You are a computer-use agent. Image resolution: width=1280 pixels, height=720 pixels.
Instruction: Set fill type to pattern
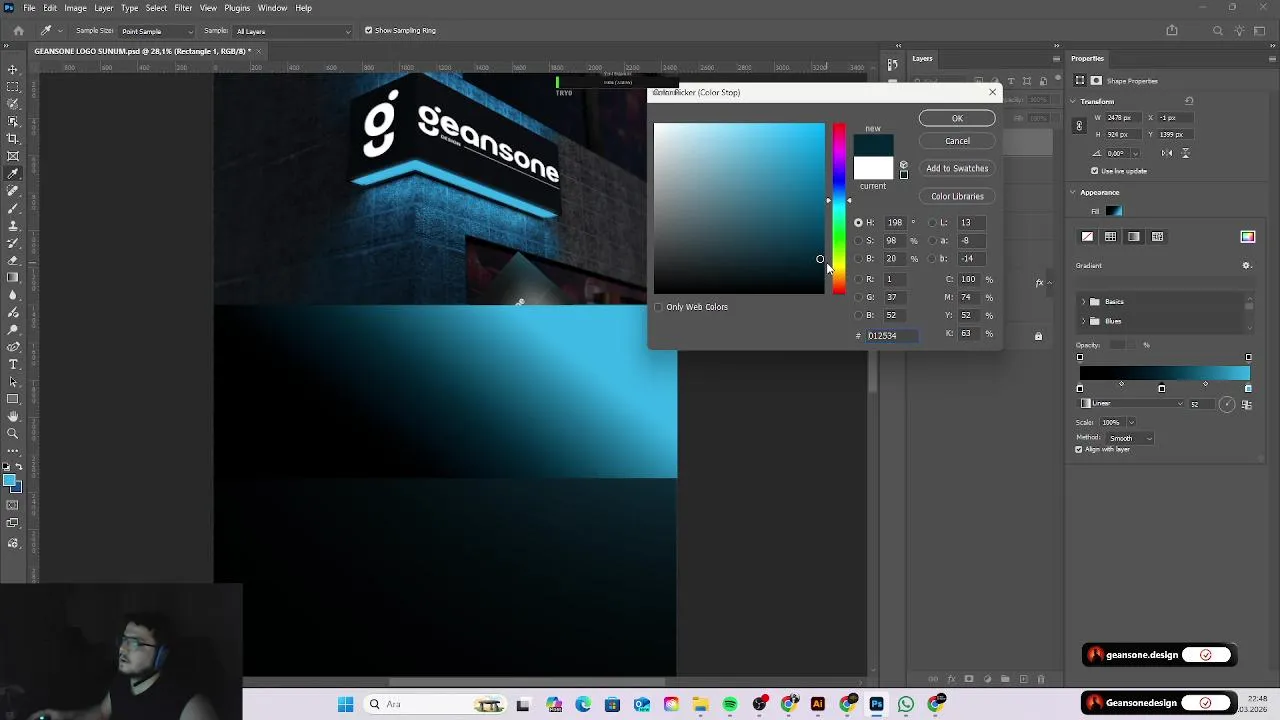click(x=1157, y=237)
